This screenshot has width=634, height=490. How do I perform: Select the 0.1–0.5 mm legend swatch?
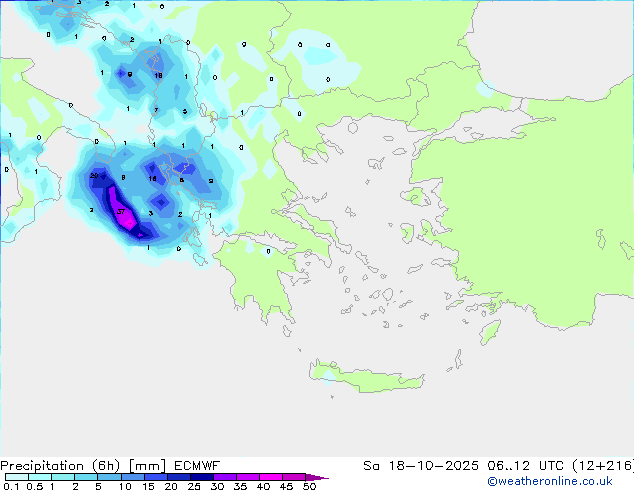pyautogui.click(x=17, y=477)
